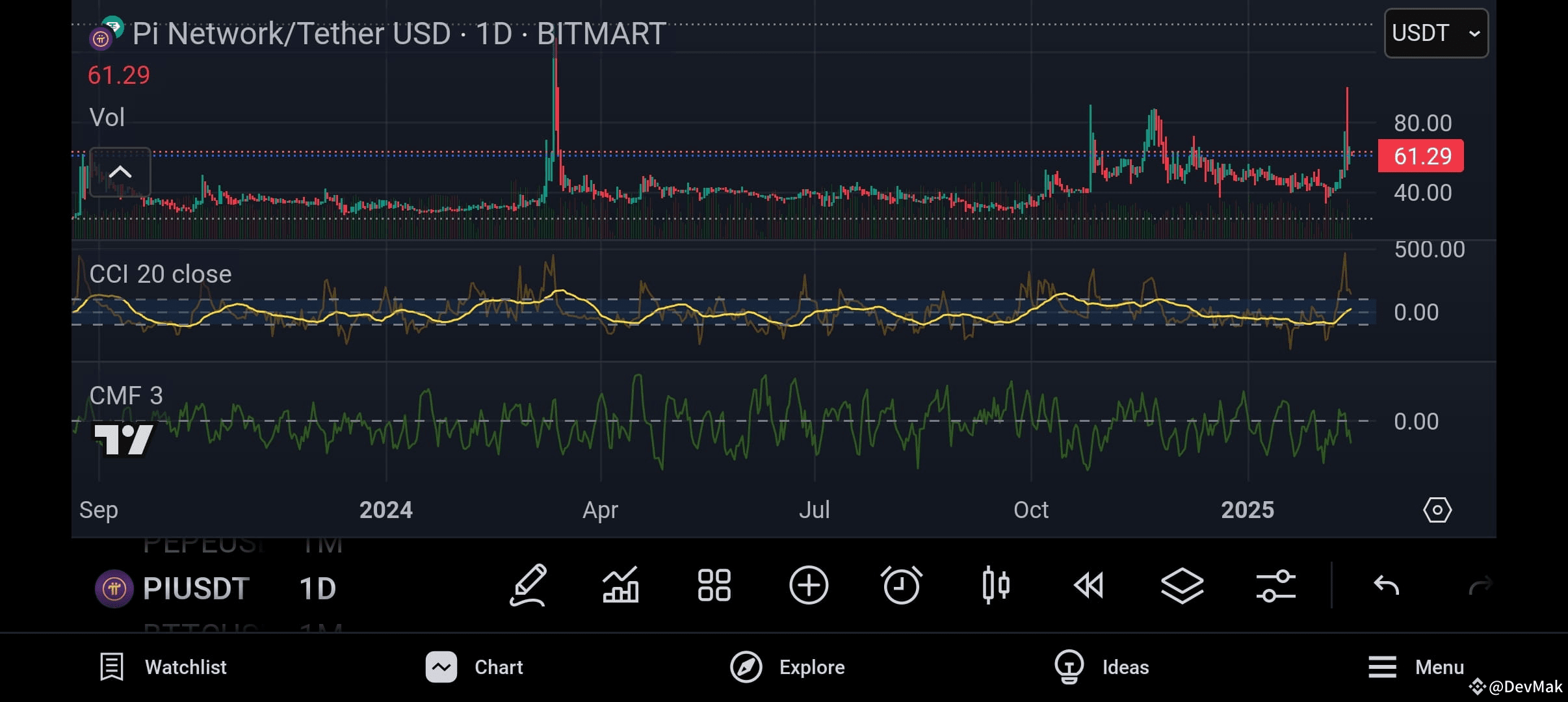The width and height of the screenshot is (1568, 702).
Task: Open the trading panel candle icon
Action: pos(996,585)
